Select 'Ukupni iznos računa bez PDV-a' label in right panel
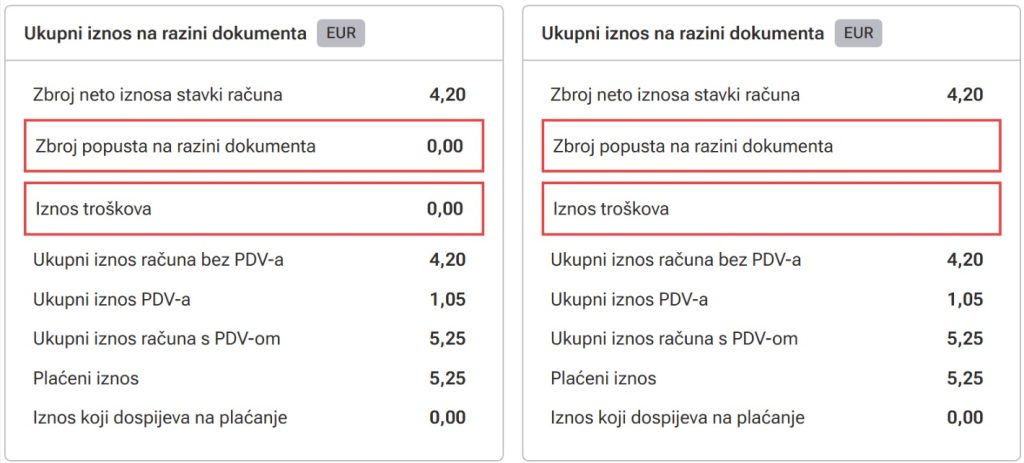This screenshot has height=463, width=1024. pos(676,260)
